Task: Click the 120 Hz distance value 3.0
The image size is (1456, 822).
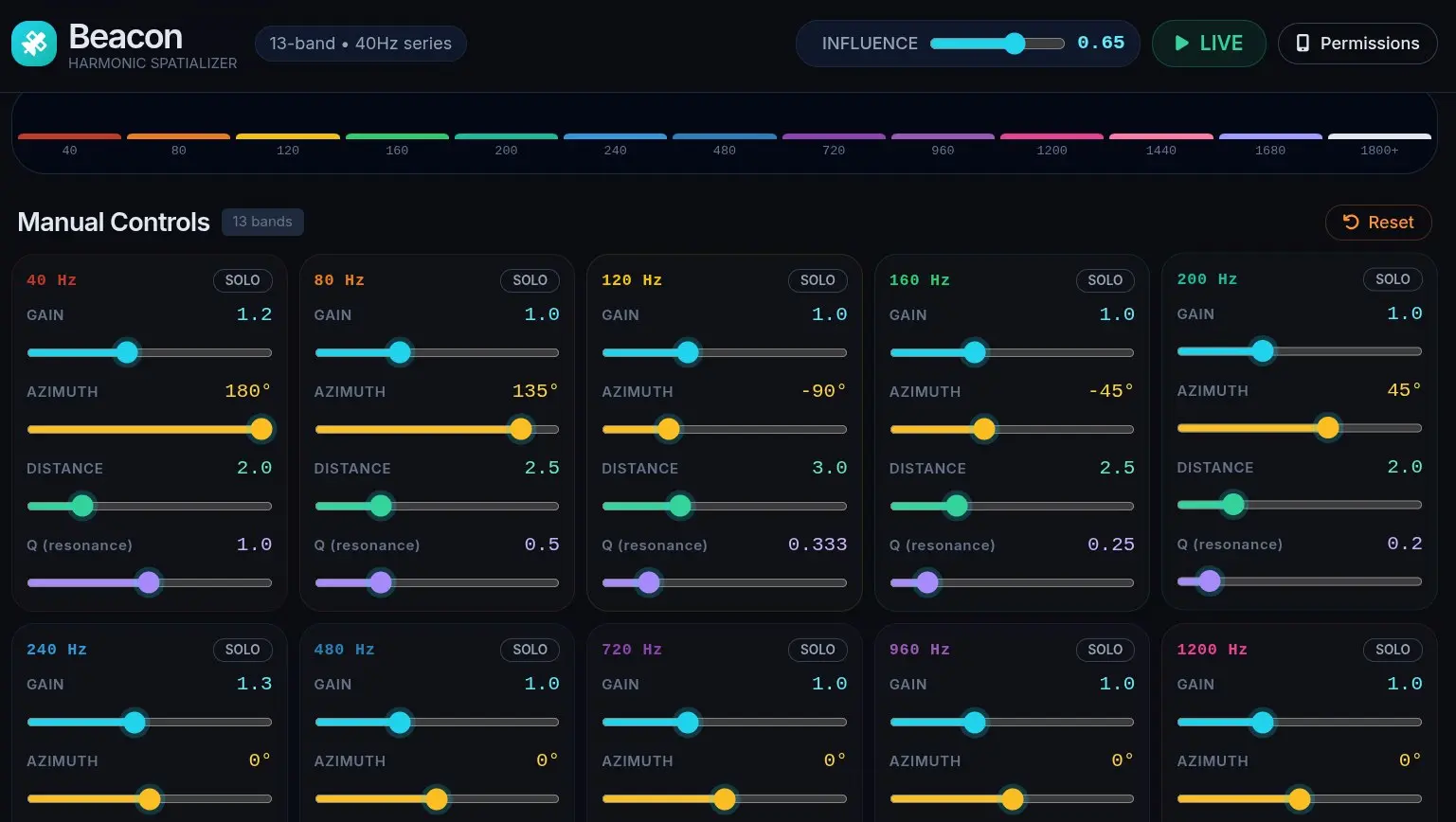Action: tap(830, 468)
